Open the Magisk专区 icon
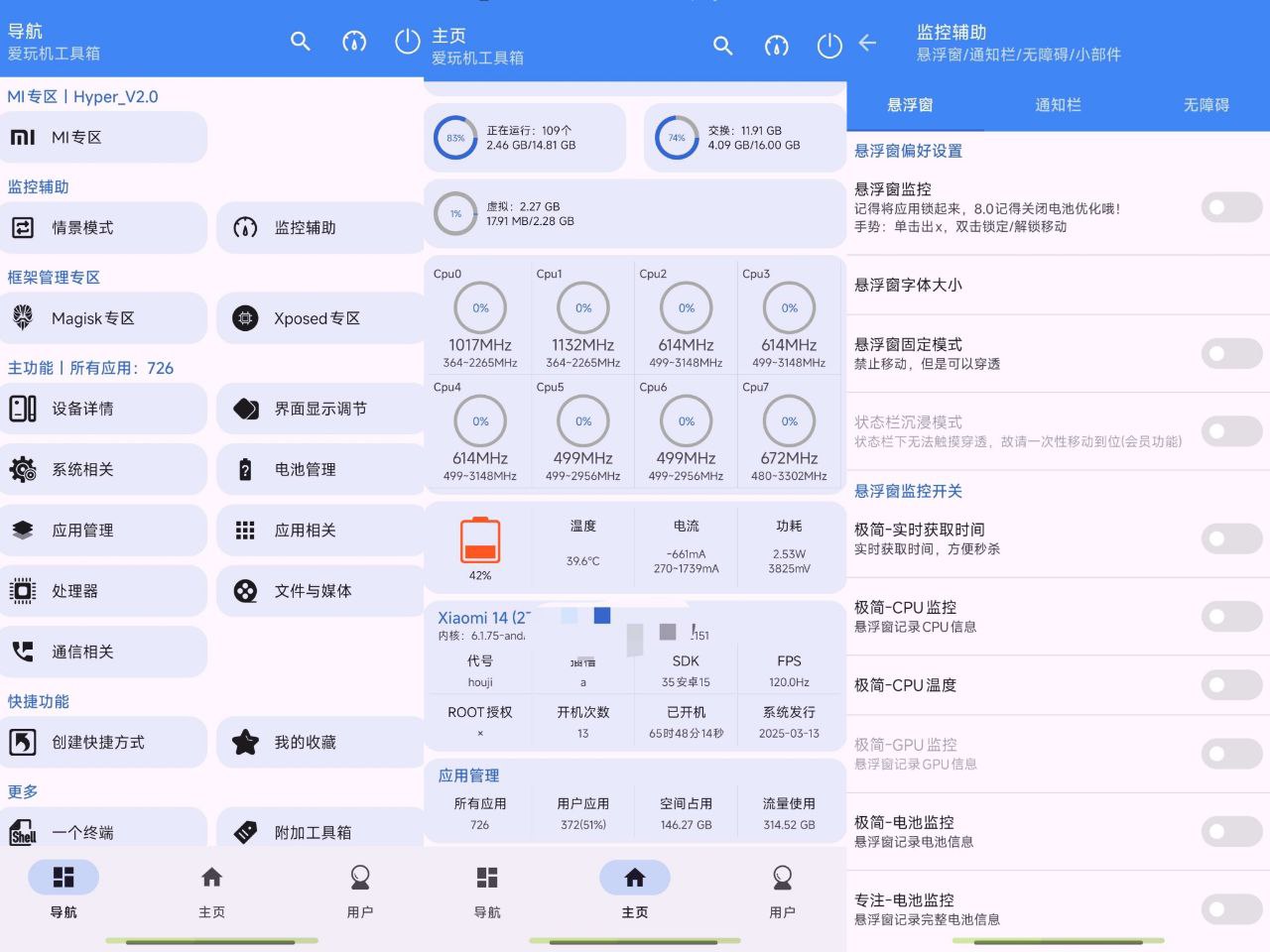The width and height of the screenshot is (1270, 952). [23, 317]
